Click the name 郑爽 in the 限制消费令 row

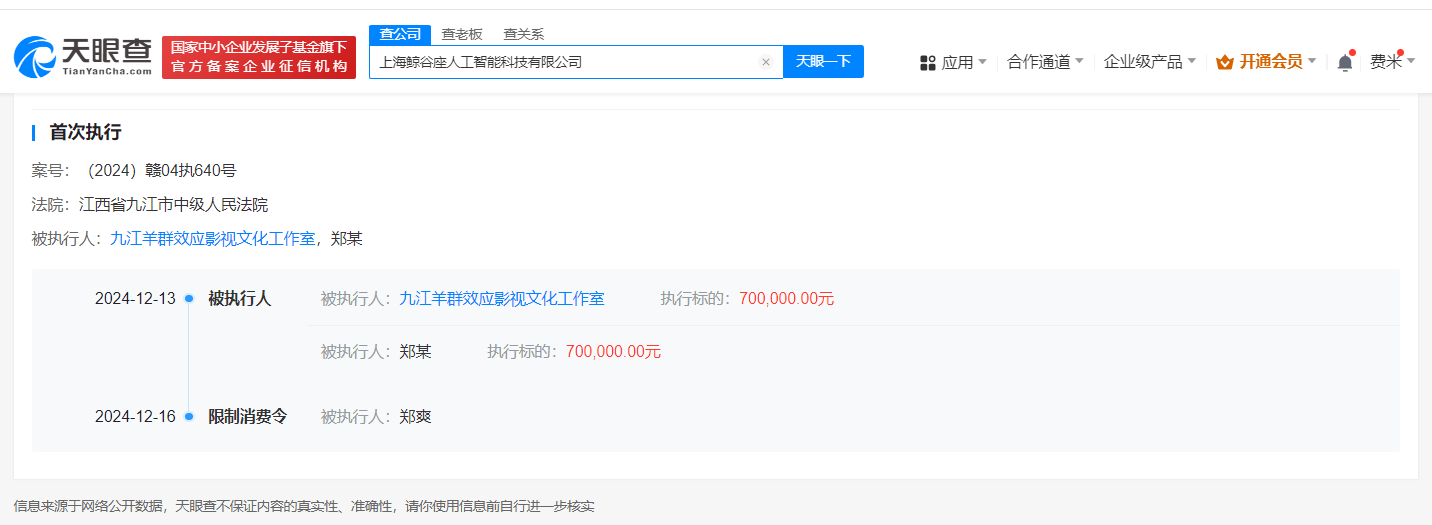click(x=415, y=417)
